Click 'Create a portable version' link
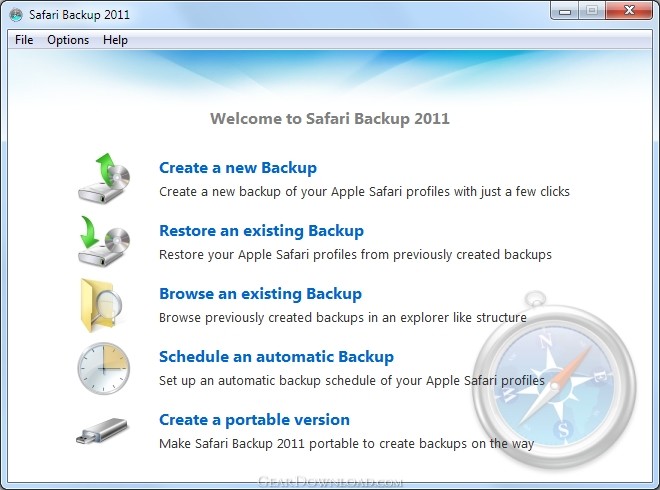The width and height of the screenshot is (660, 490). point(254,420)
